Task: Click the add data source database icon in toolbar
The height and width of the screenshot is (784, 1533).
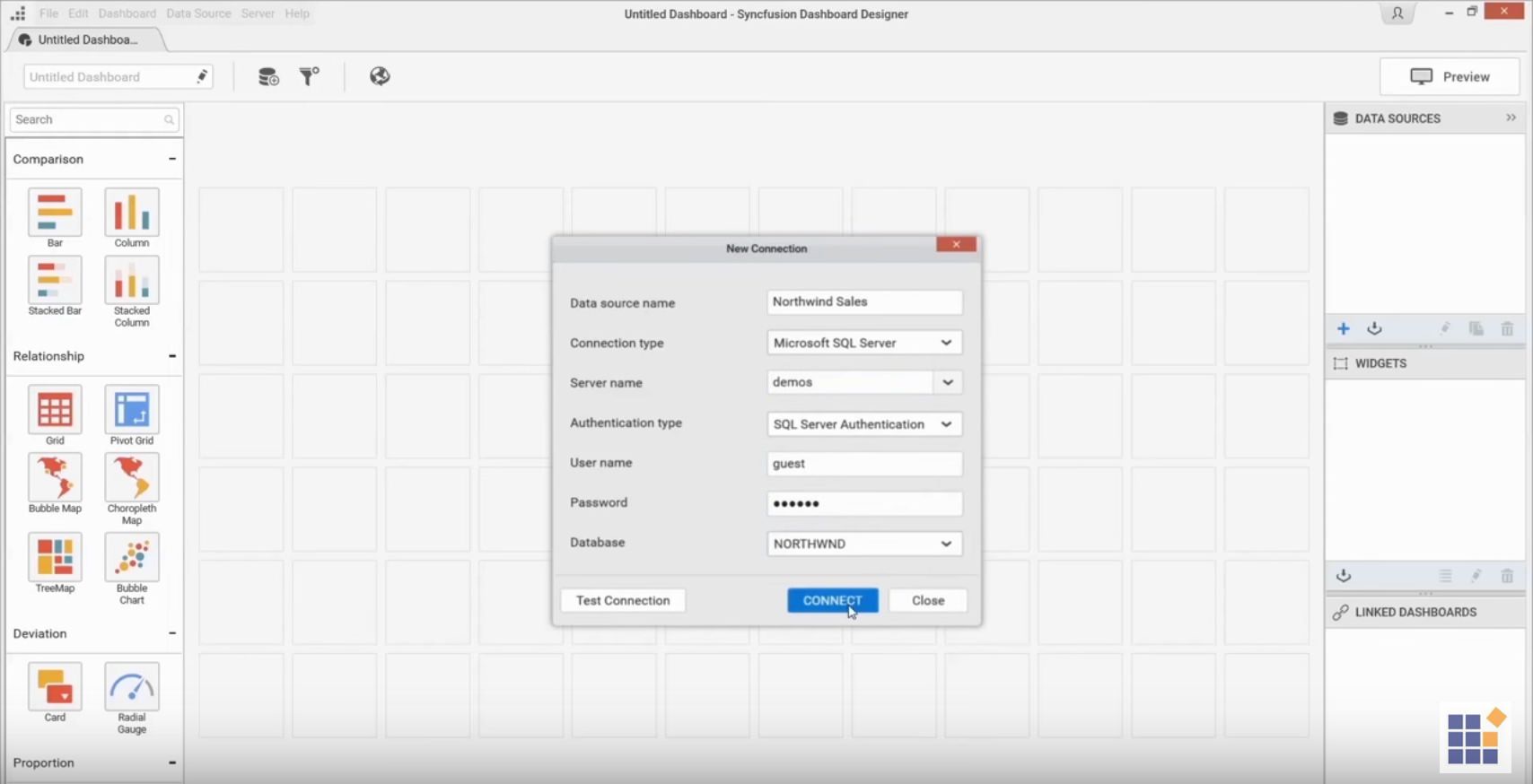Action: point(267,76)
